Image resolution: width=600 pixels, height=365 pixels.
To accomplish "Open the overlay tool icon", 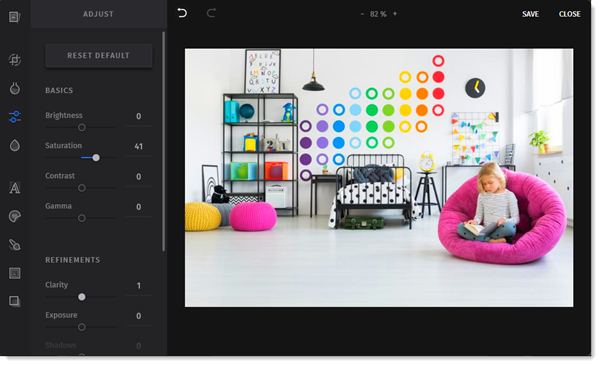I will point(15,301).
